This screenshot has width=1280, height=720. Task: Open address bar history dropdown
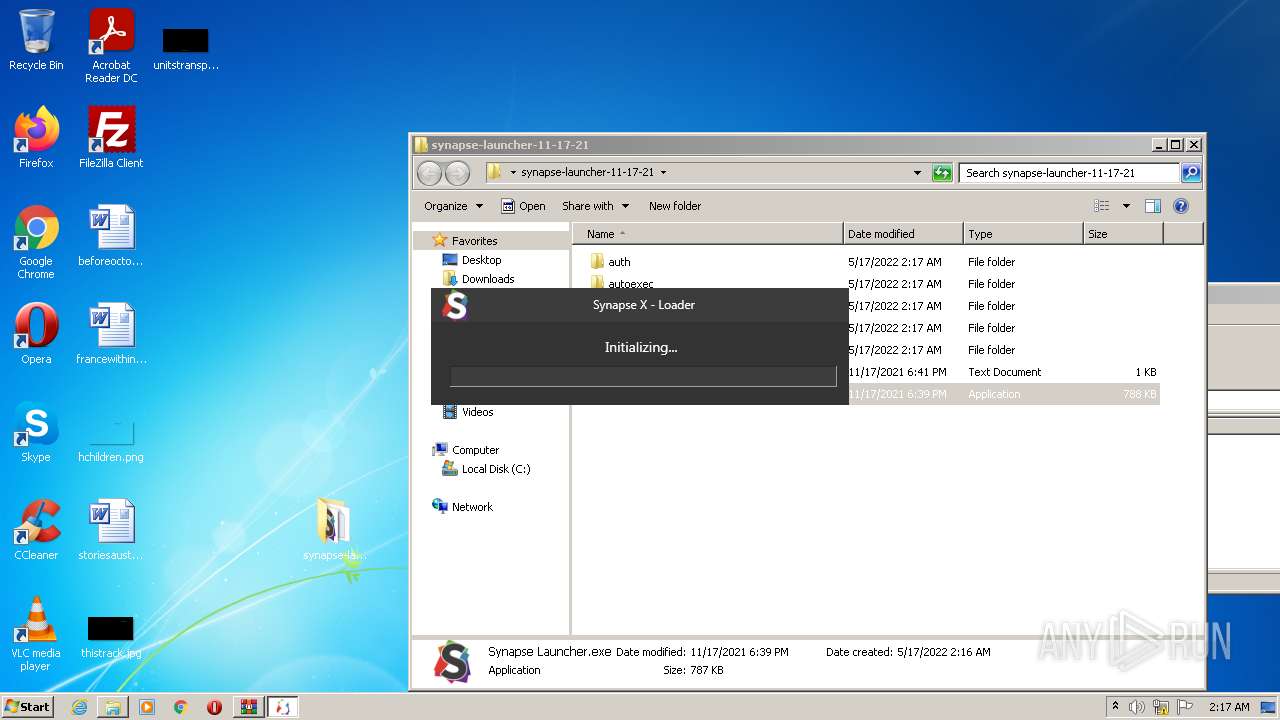click(x=918, y=173)
